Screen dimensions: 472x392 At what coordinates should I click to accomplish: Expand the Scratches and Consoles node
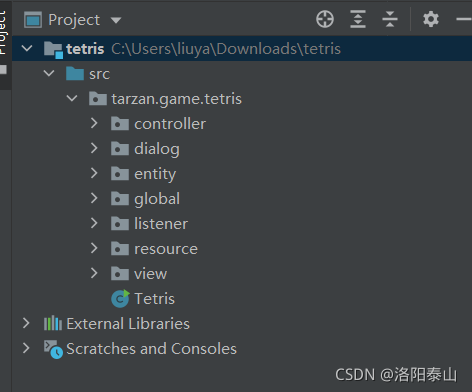click(x=26, y=348)
